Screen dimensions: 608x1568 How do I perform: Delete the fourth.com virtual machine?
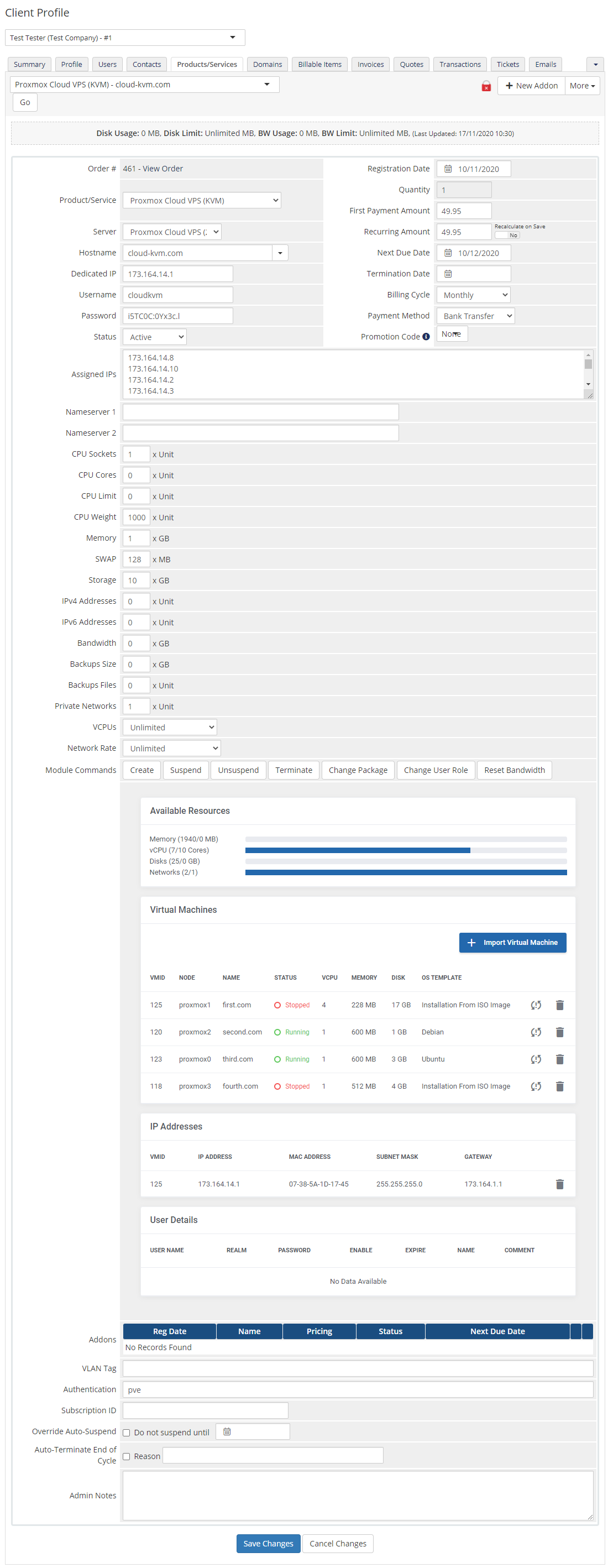[x=559, y=1086]
